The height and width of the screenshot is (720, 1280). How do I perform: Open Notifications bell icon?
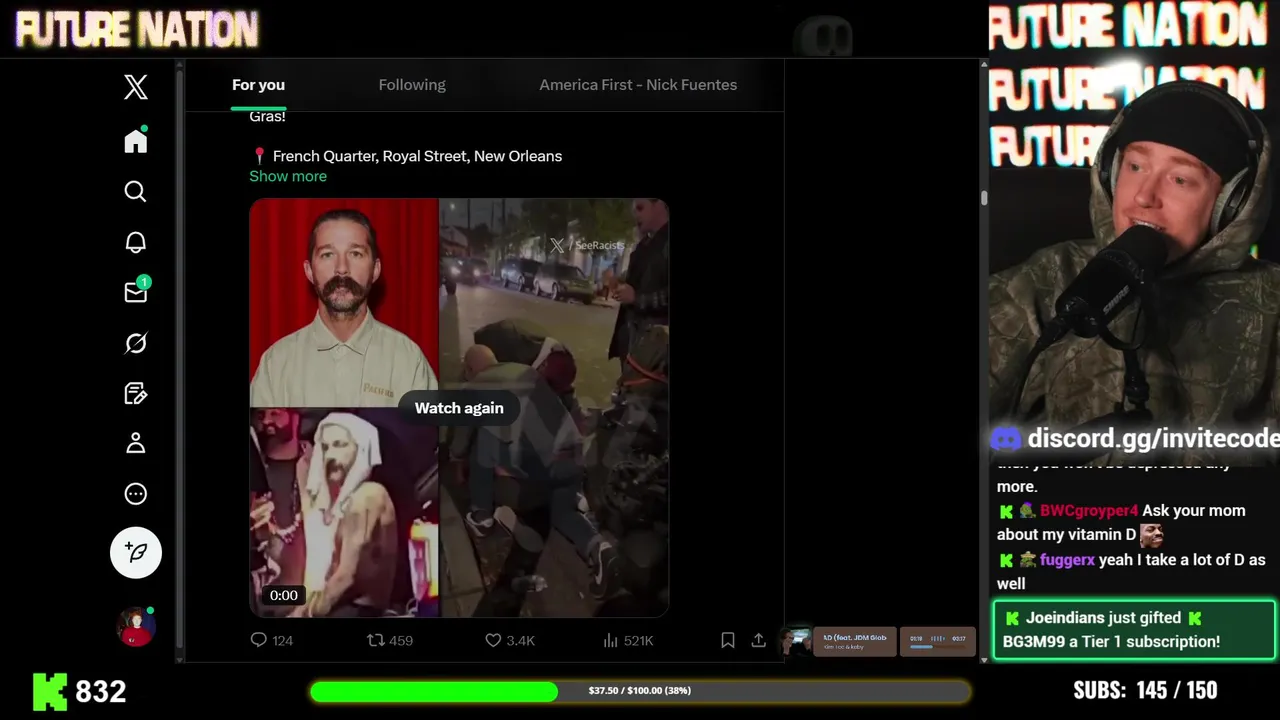pyautogui.click(x=136, y=242)
